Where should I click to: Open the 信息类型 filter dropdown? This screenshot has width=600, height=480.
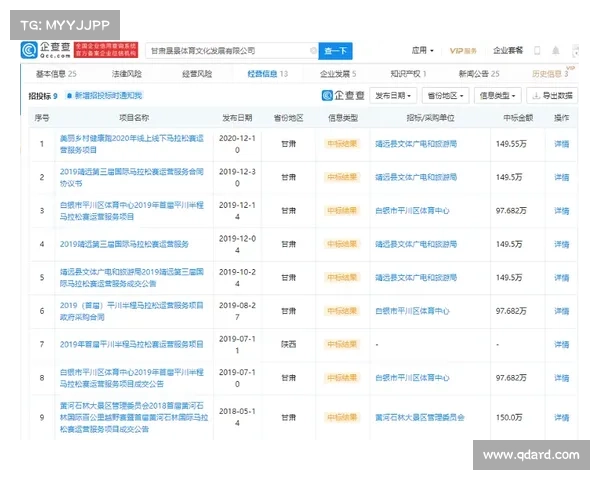pos(497,95)
